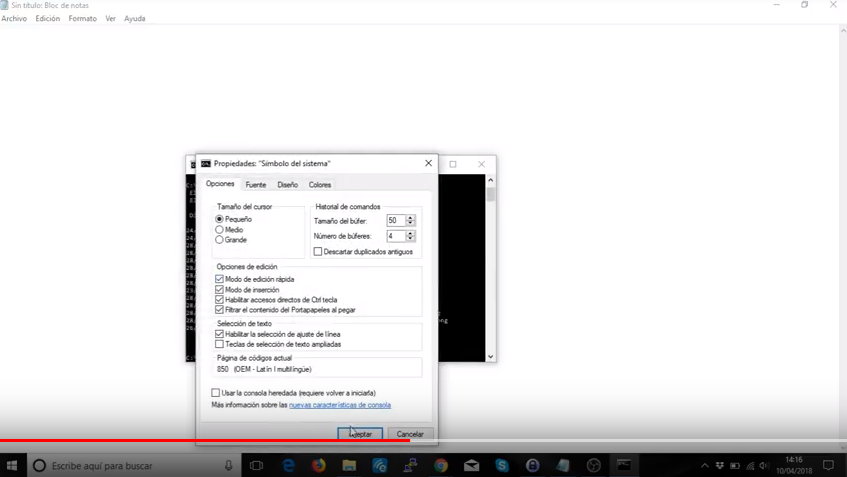Decrease Número de búferes with down arrow
The width and height of the screenshot is (847, 477).
tap(410, 239)
